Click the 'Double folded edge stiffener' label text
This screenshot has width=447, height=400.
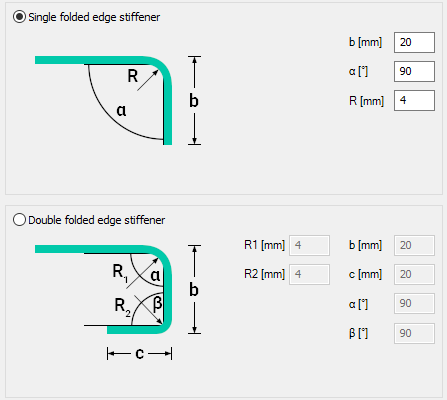point(96,220)
